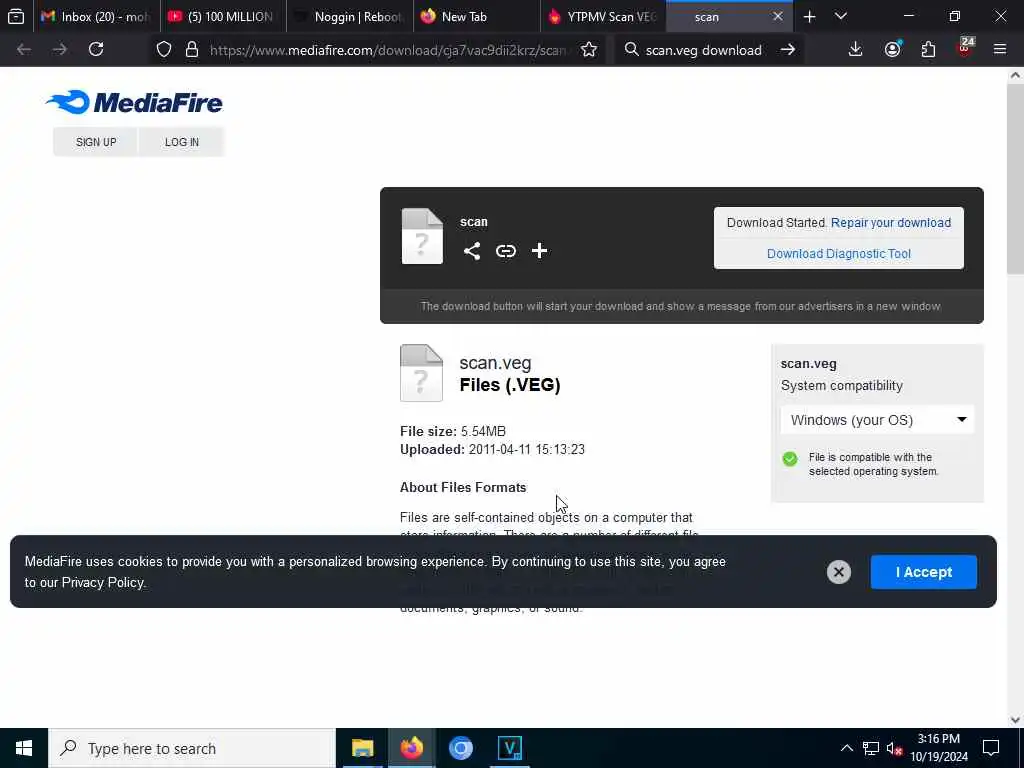Open the Firefox downloads panel

856,49
